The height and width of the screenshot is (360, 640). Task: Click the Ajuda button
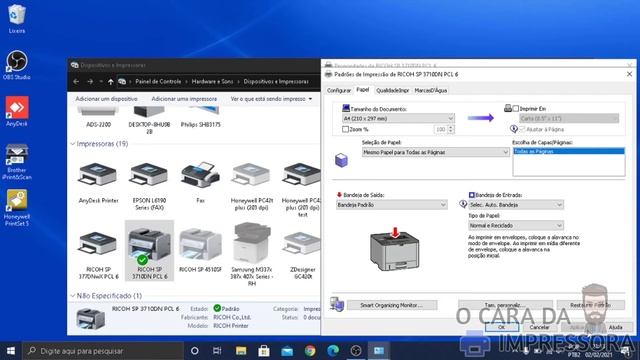[616, 327]
